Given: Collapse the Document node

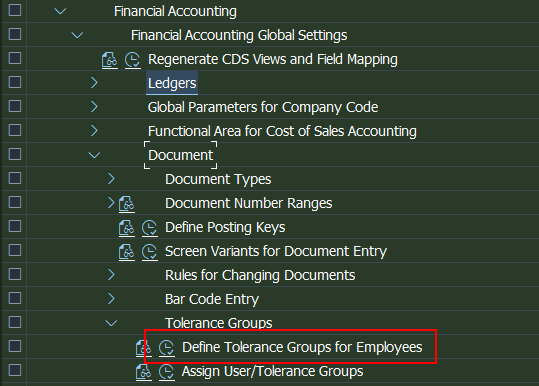Looking at the screenshot, I should (x=94, y=155).
